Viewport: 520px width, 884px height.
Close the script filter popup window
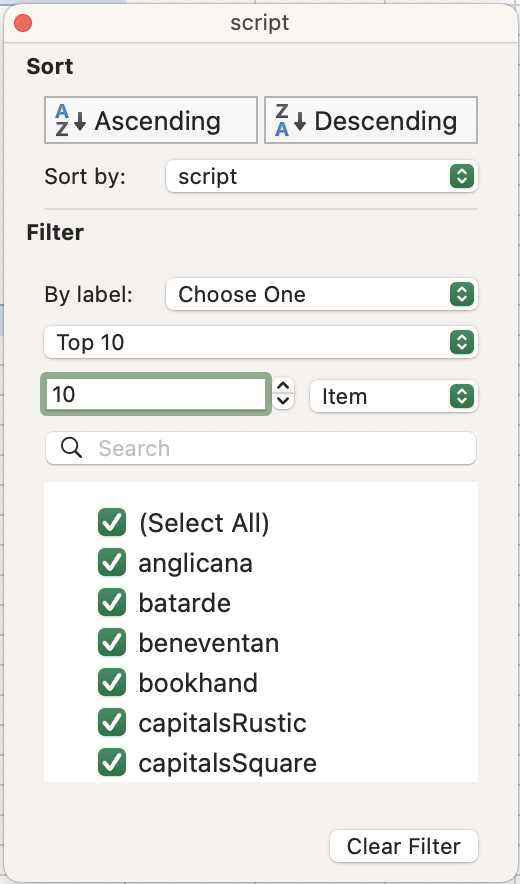tap(23, 23)
